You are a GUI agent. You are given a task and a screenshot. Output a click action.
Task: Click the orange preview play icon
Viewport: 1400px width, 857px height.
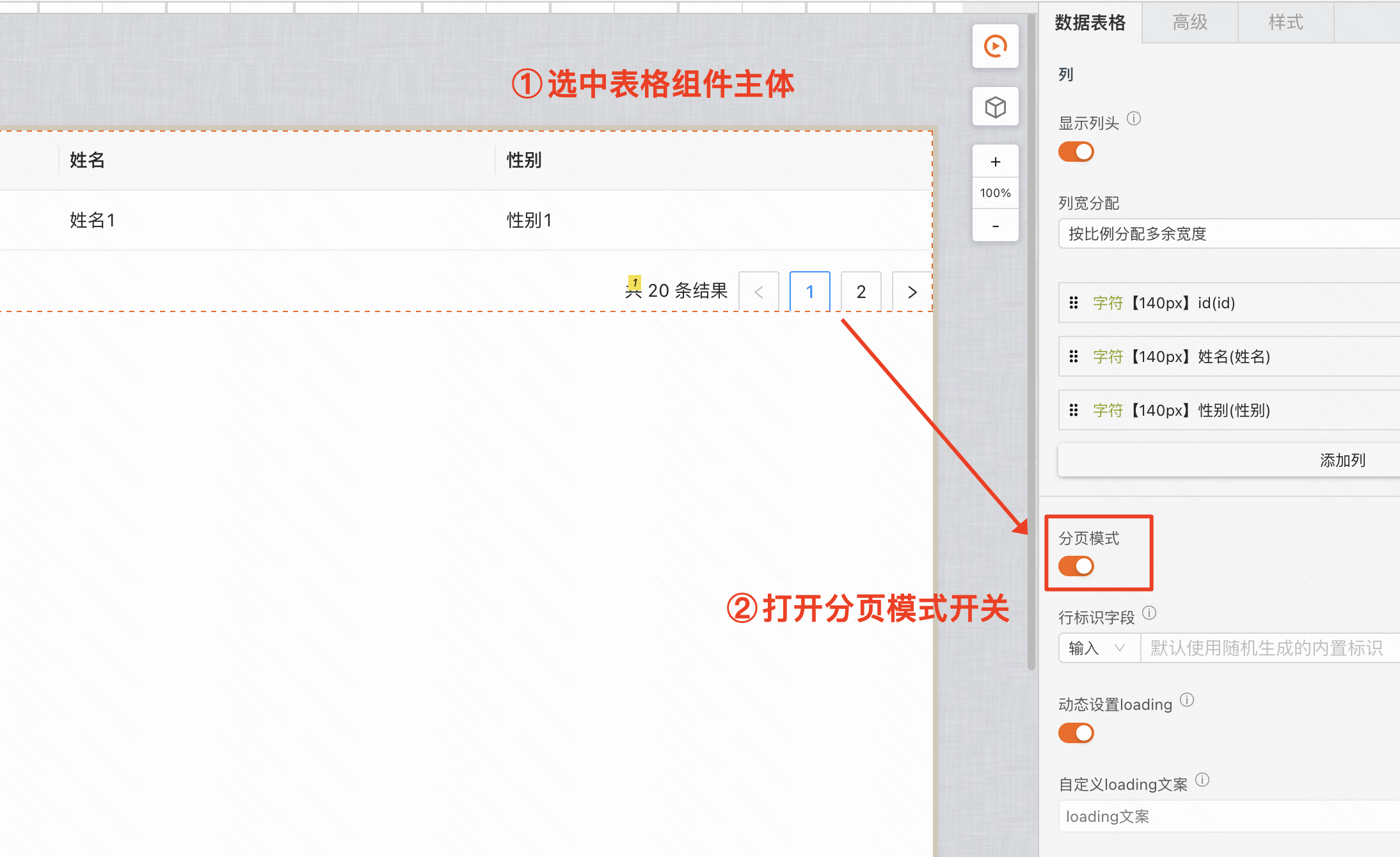tap(995, 46)
